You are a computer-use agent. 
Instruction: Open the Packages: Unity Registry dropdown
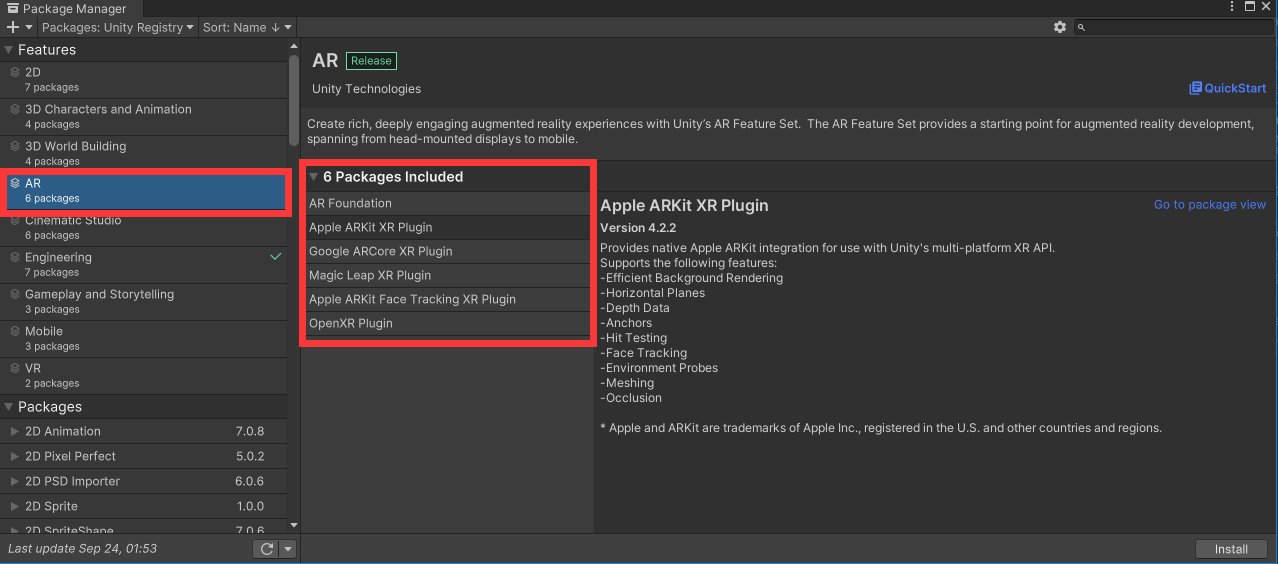click(x=117, y=27)
